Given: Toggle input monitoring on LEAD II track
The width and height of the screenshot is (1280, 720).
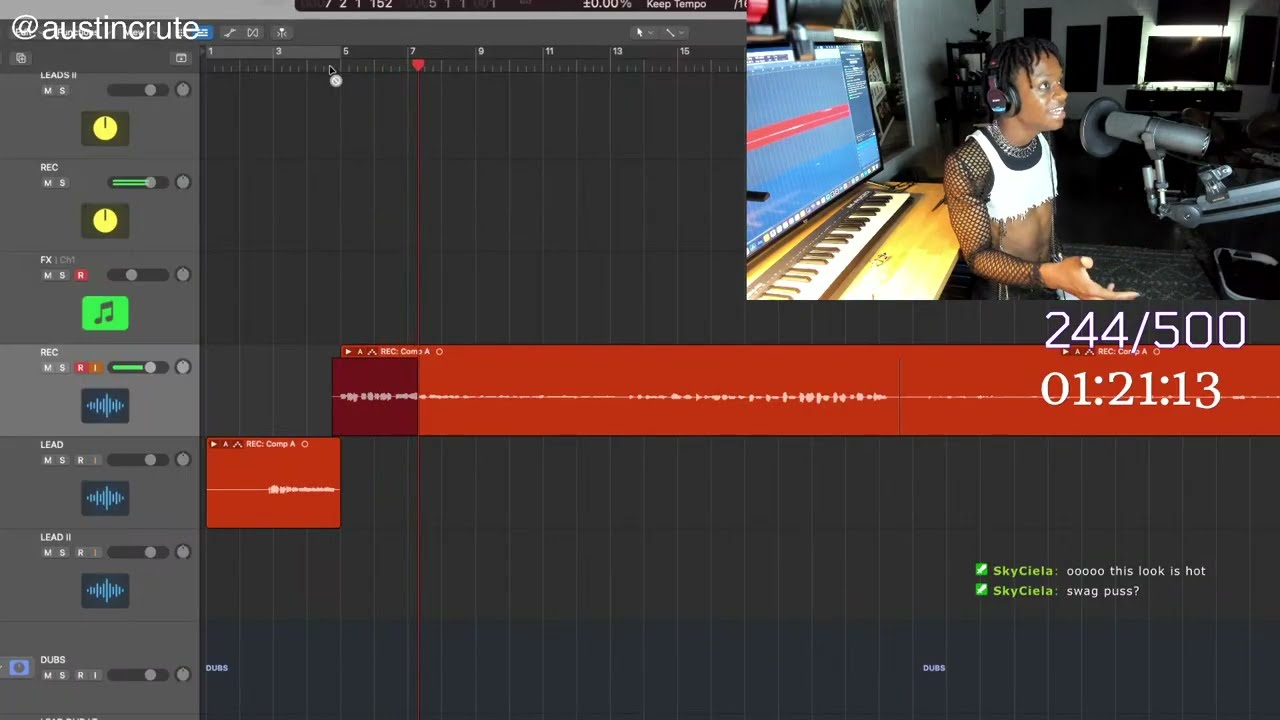Looking at the screenshot, I should 95,553.
